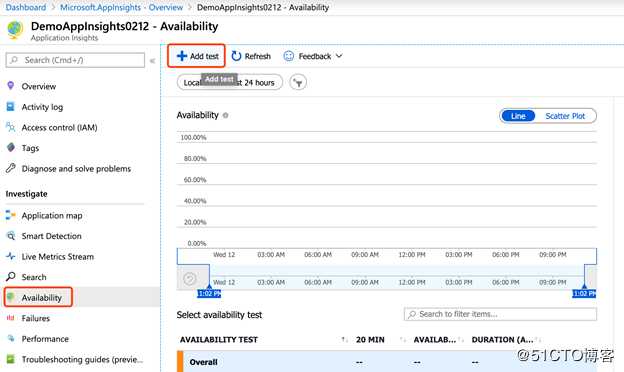Open the Overview menu item
Screen dimensions: 624x372
39,86
